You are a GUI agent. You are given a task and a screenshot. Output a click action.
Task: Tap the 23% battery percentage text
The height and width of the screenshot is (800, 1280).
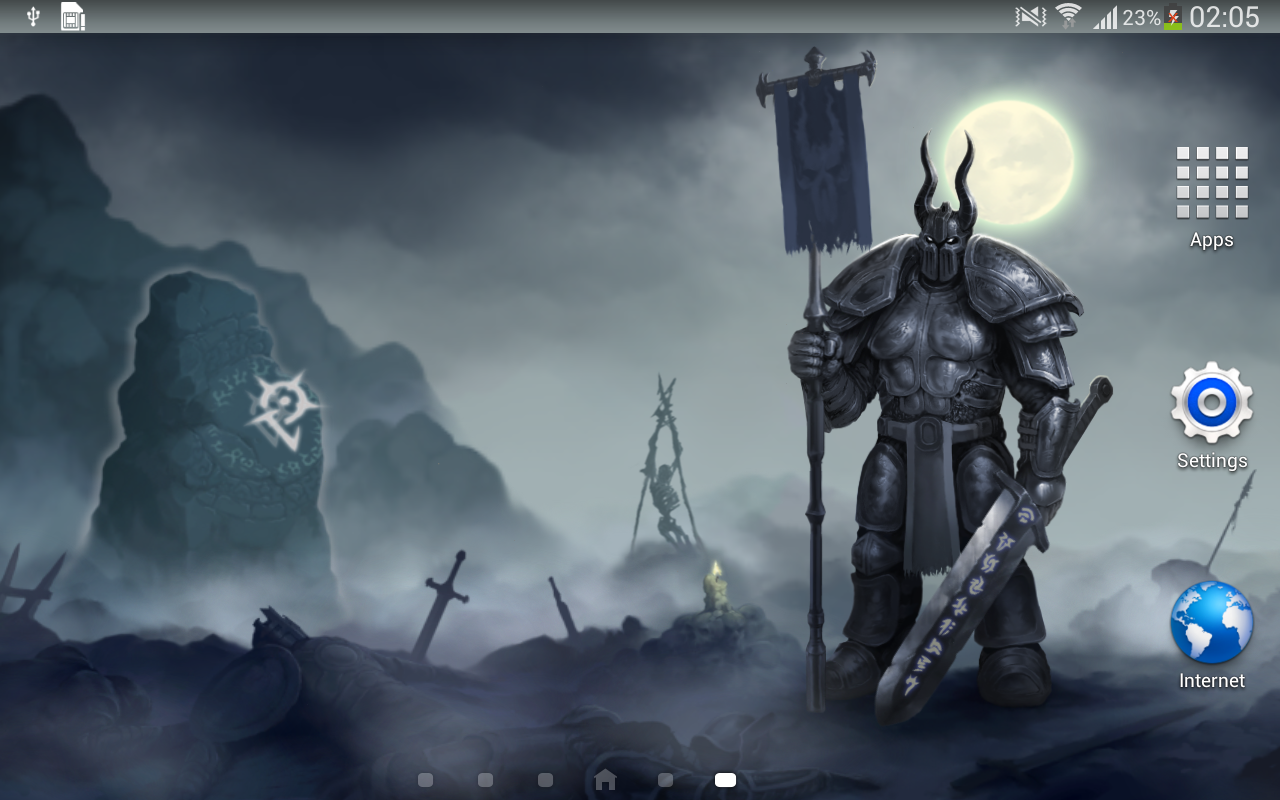pos(1141,18)
